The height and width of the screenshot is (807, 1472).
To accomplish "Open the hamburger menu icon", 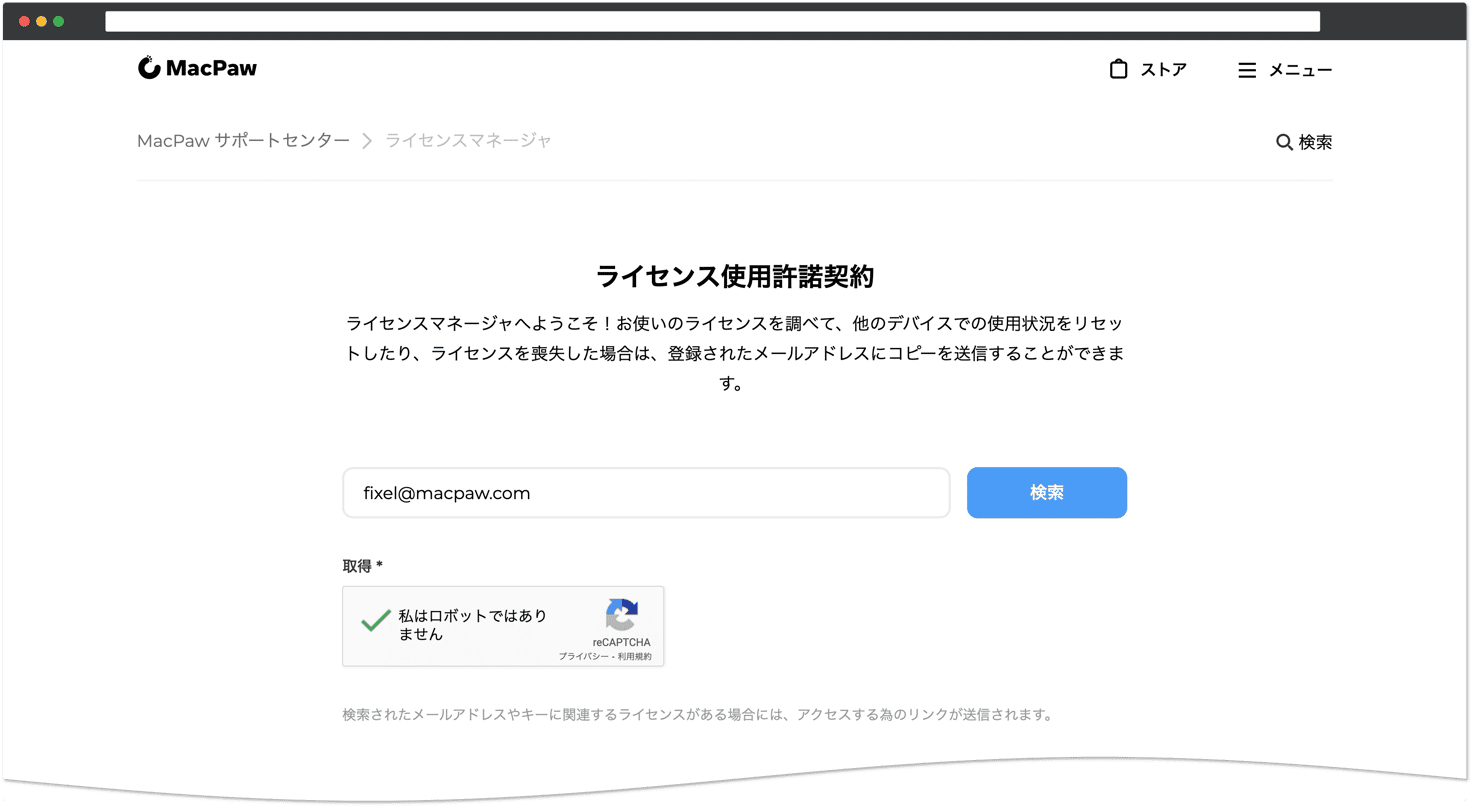I will click(1247, 70).
